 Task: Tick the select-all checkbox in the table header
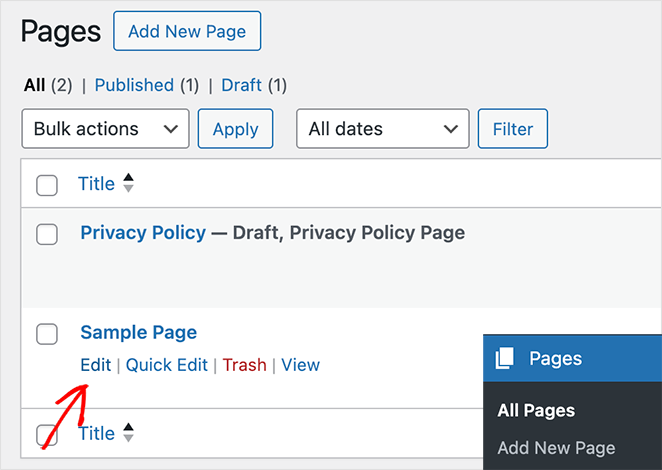click(47, 185)
